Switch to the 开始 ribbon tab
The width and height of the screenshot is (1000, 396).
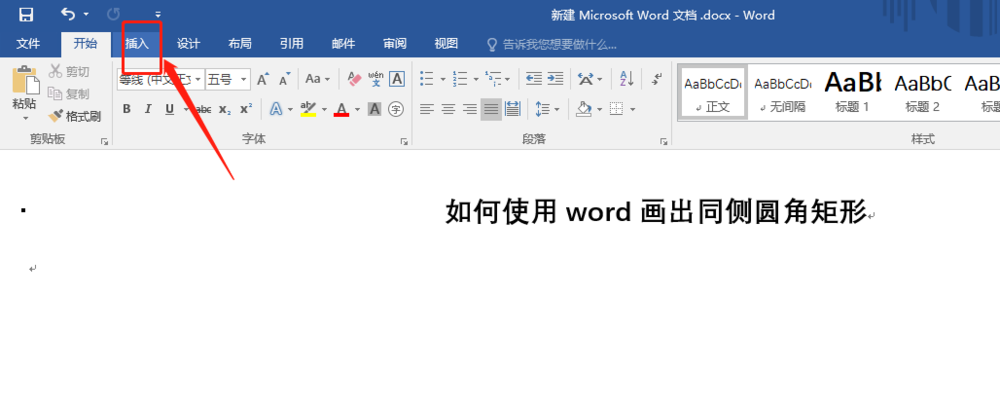click(85, 43)
